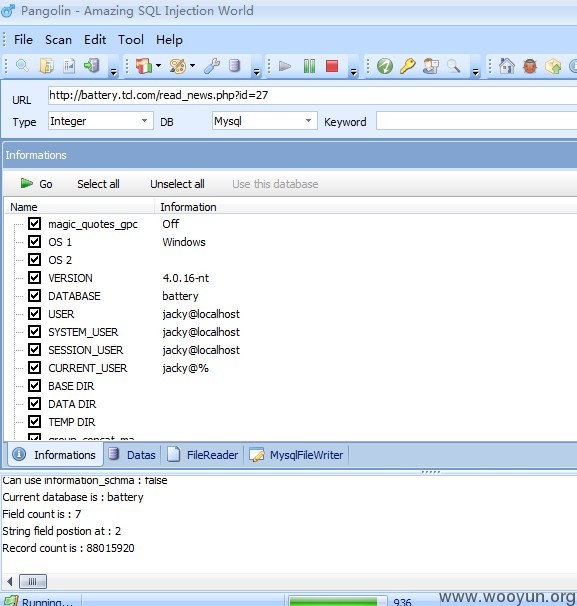Uncheck the SYSTEM_USER checkbox
577x606 pixels.
[34, 331]
